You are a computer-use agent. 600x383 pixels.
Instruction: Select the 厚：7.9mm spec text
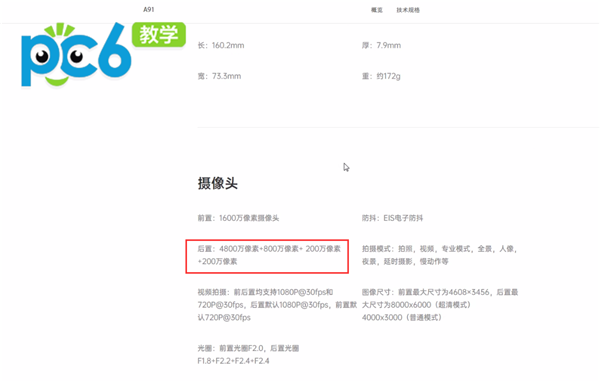tap(382, 45)
